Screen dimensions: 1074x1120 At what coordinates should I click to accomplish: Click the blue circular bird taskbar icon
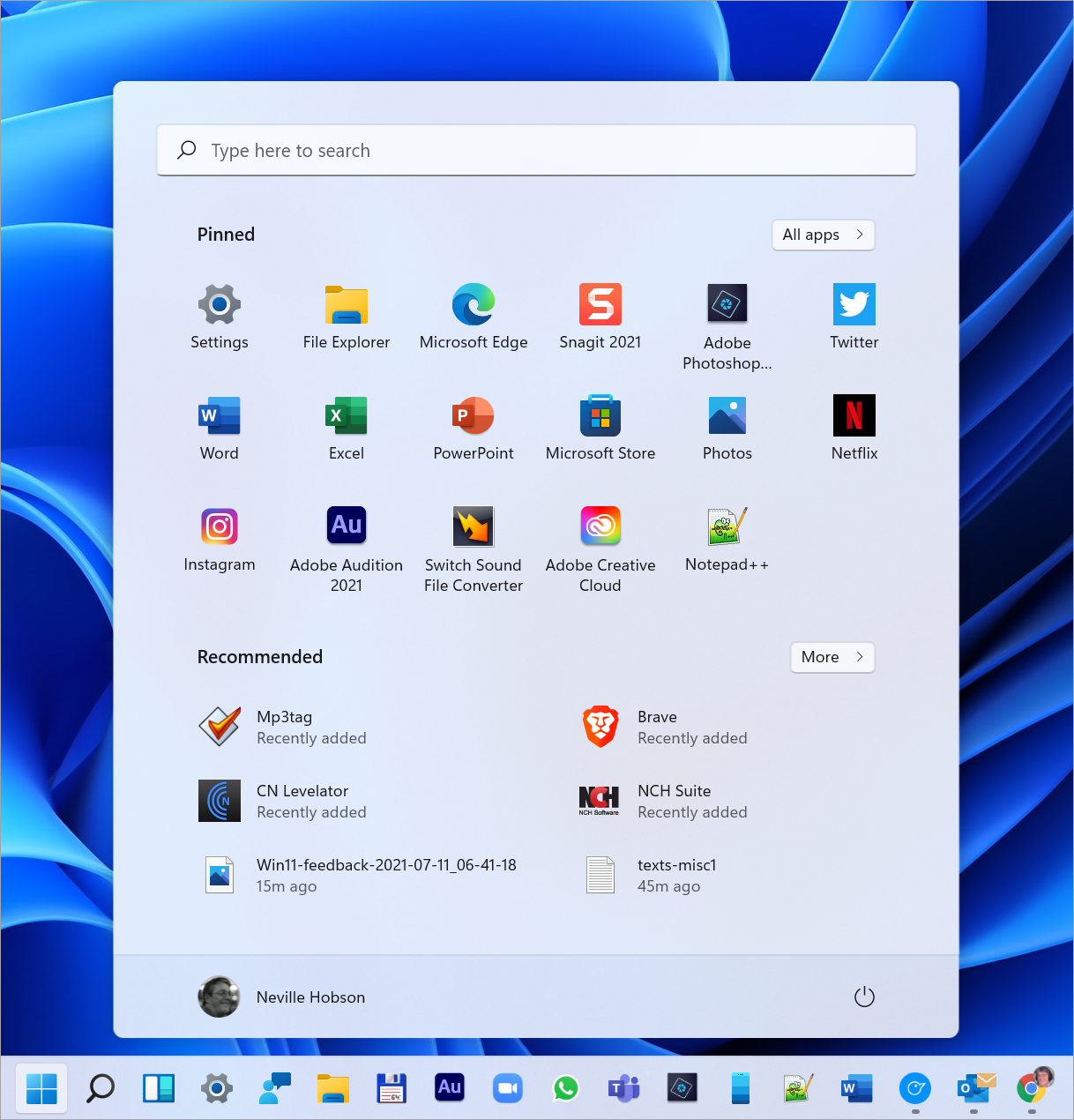pyautogui.click(x=915, y=1088)
